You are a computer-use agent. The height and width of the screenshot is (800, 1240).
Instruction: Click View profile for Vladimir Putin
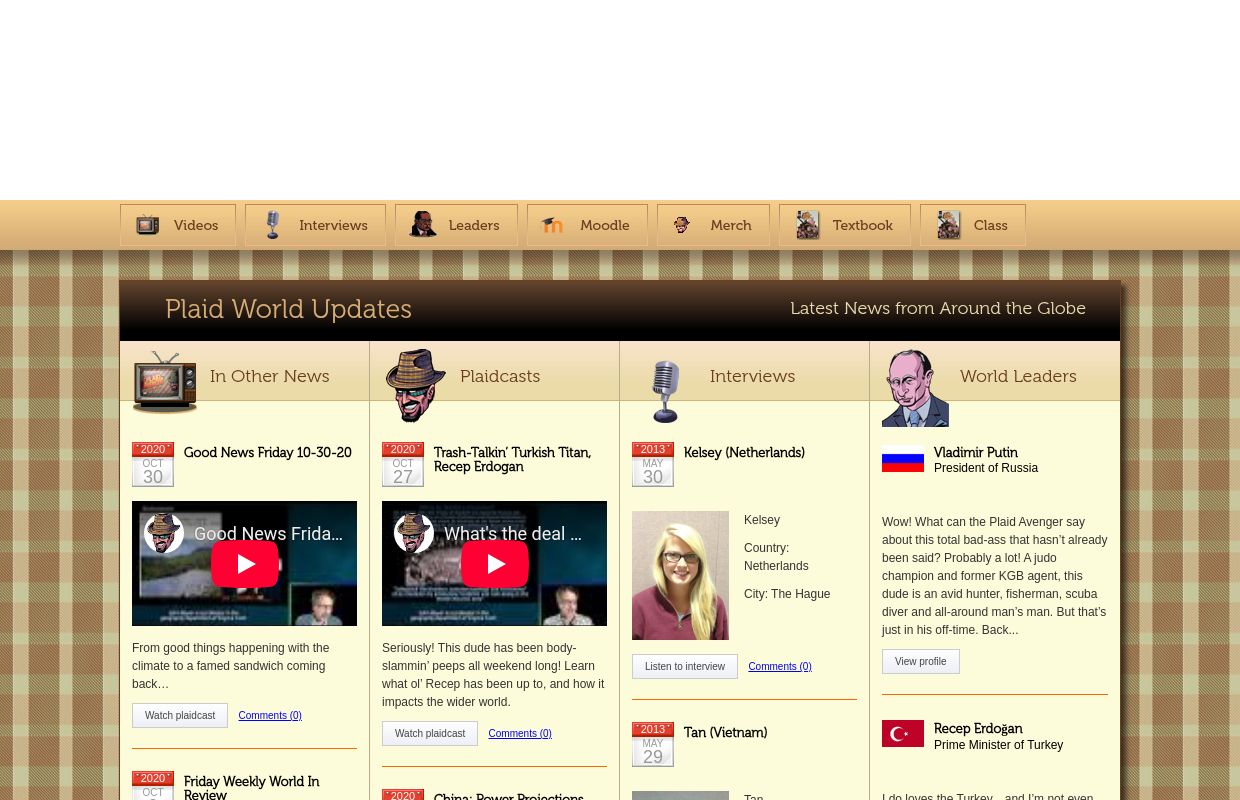click(920, 662)
